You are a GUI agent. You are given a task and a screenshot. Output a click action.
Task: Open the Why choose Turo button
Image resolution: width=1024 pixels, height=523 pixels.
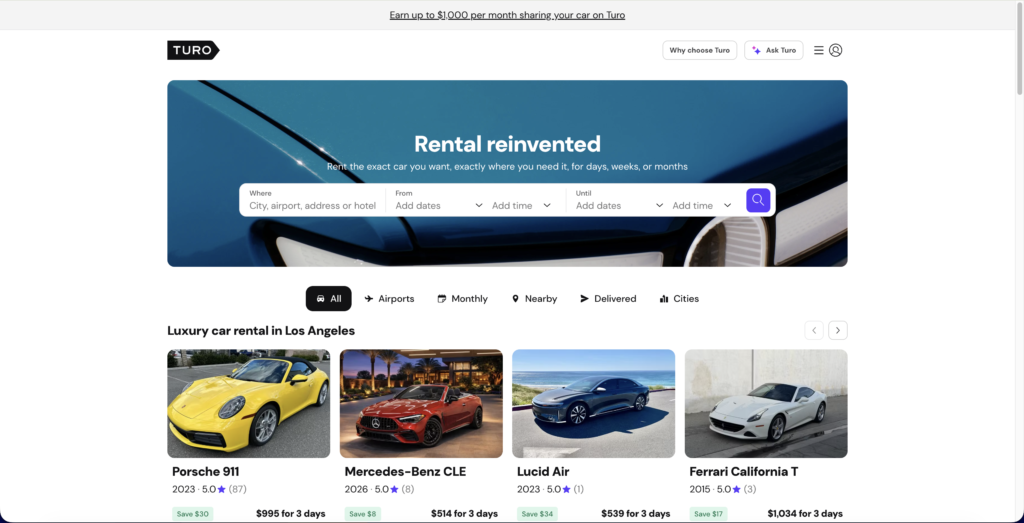point(699,50)
